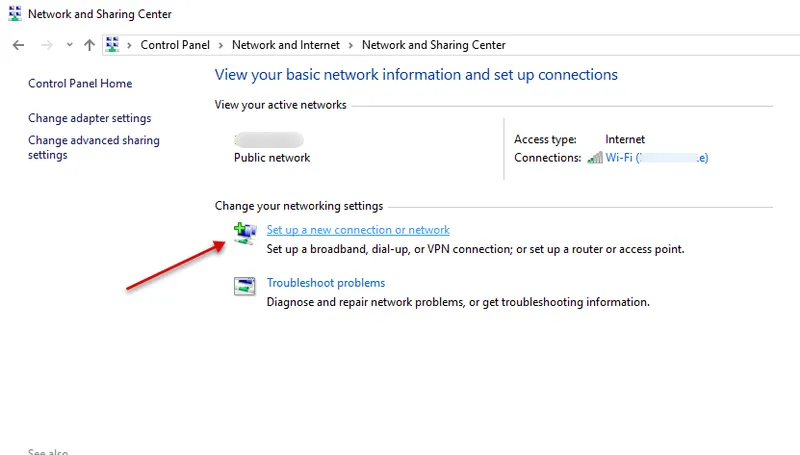
Task: Click the Troubleshoot problems icon
Action: 244,287
